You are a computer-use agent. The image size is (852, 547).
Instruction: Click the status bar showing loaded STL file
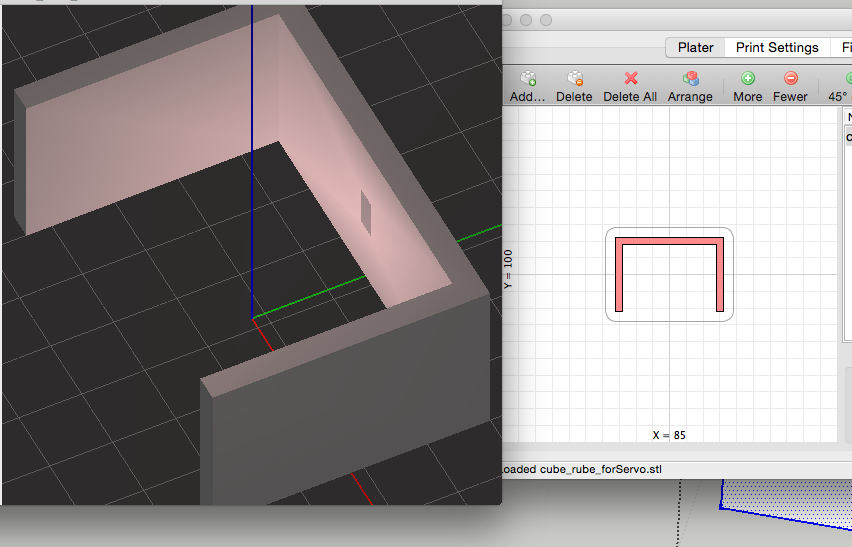(x=582, y=469)
